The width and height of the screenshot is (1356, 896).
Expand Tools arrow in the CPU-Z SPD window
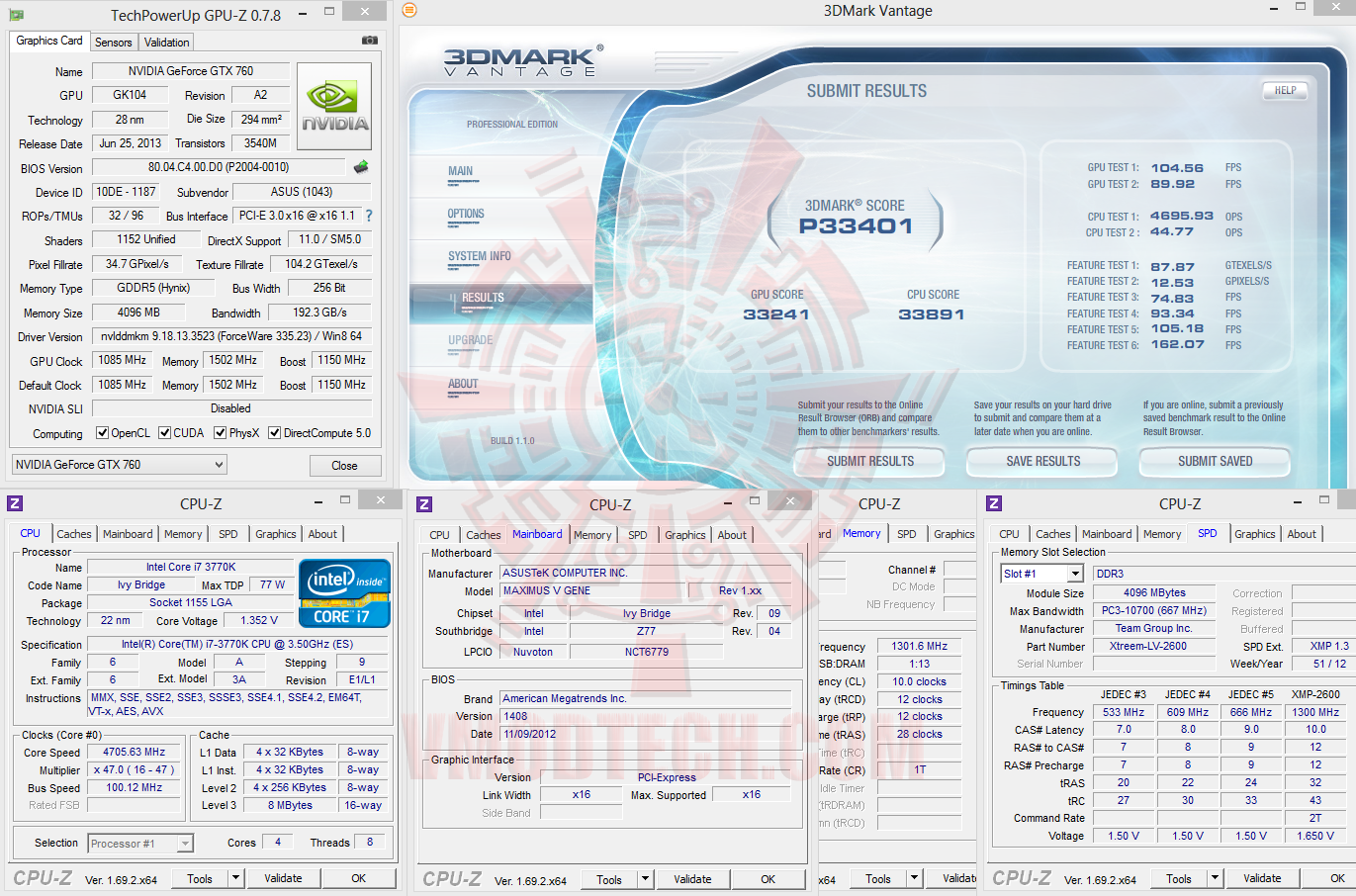(1215, 878)
